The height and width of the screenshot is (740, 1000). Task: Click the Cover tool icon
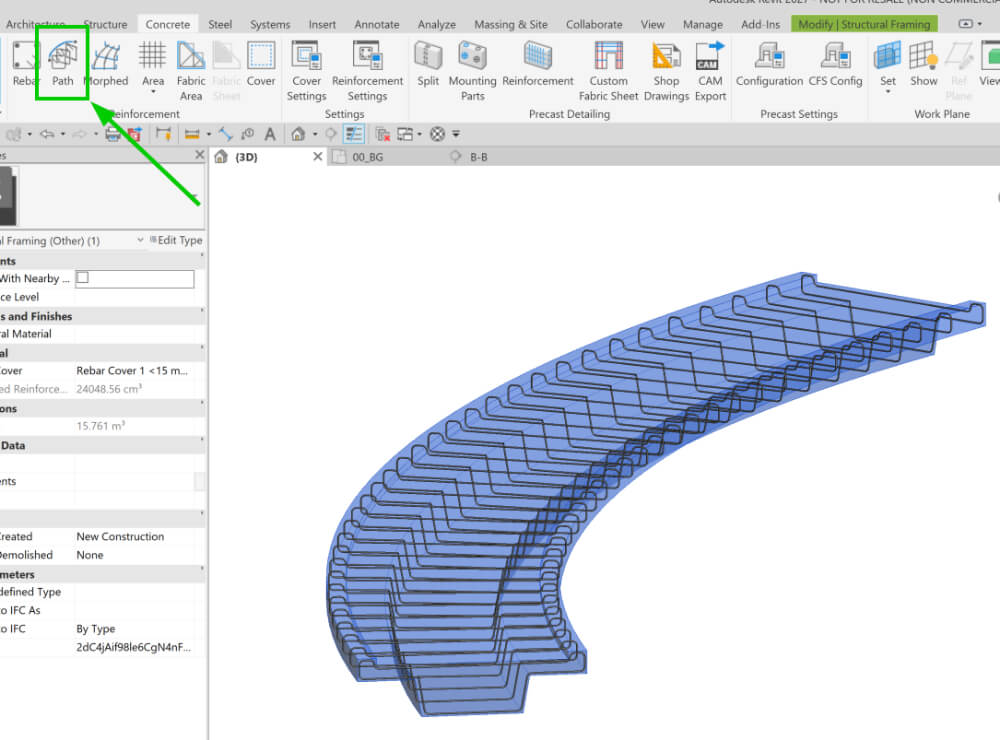pos(261,56)
